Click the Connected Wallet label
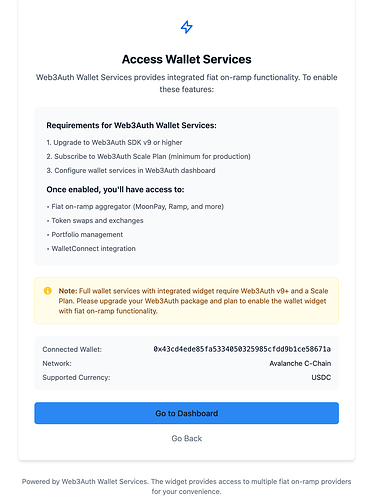This screenshot has width=369, height=500. (x=72, y=349)
